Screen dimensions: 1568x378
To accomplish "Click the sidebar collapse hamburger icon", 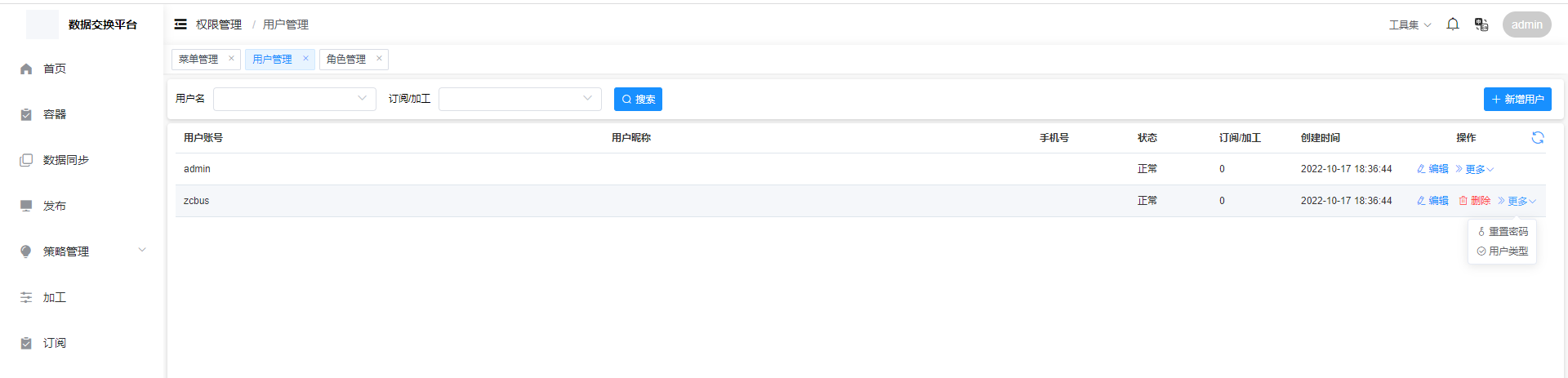I will point(180,24).
